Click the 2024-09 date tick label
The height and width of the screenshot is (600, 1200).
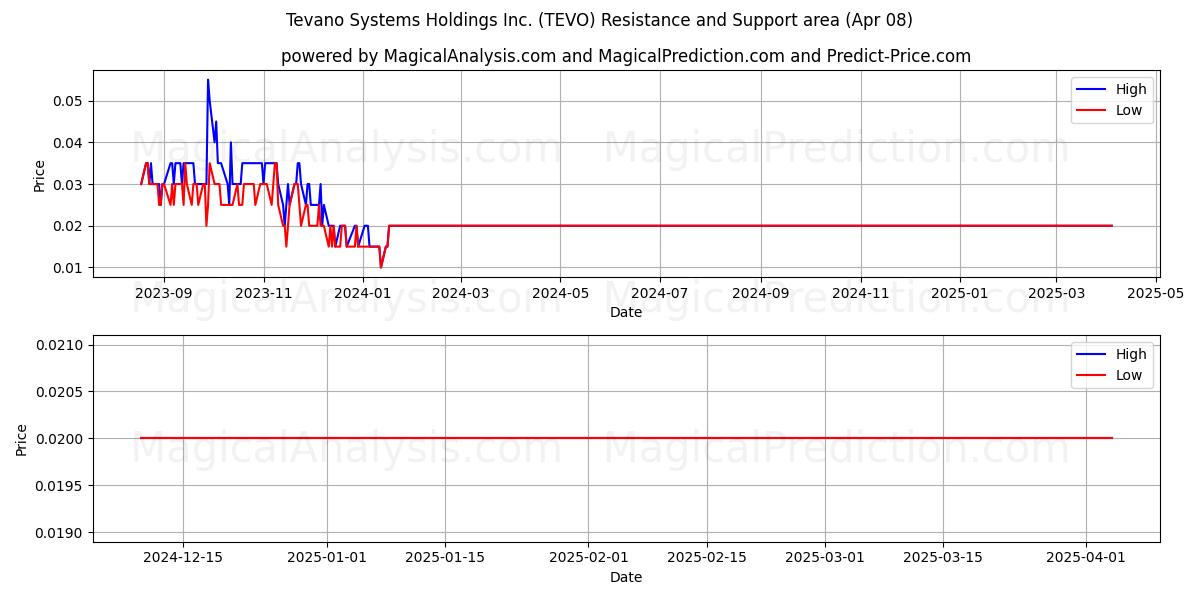761,293
